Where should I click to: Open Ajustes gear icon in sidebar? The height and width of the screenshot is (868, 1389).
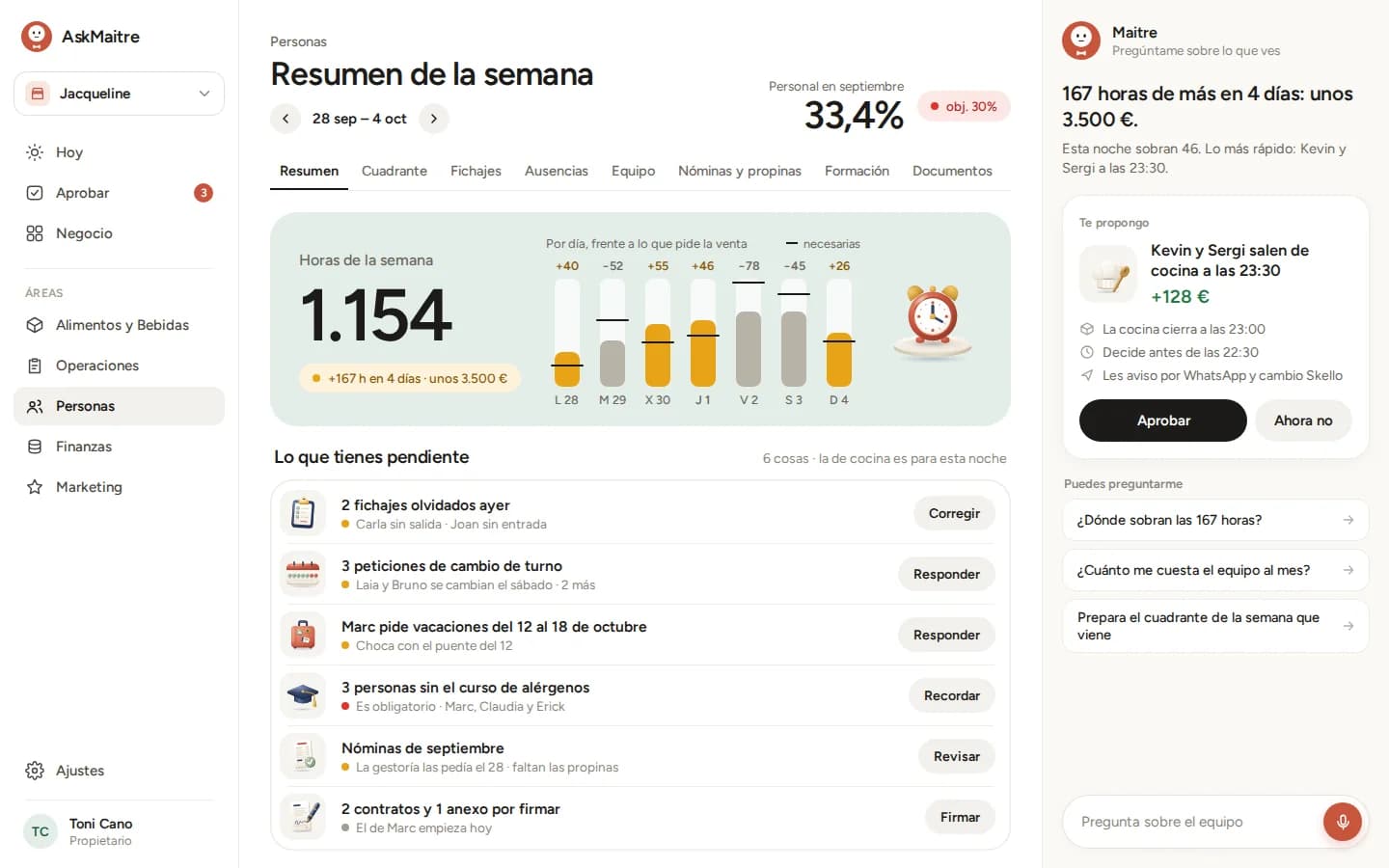pos(35,771)
